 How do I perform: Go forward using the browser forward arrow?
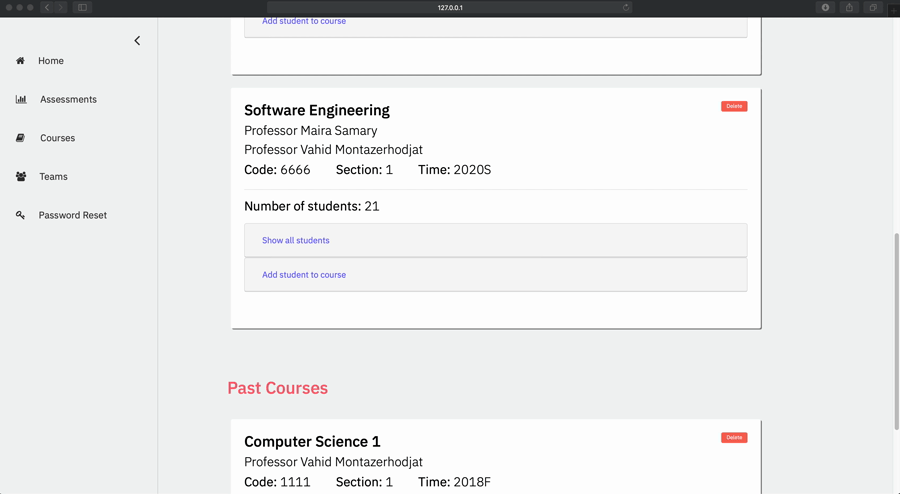point(61,7)
